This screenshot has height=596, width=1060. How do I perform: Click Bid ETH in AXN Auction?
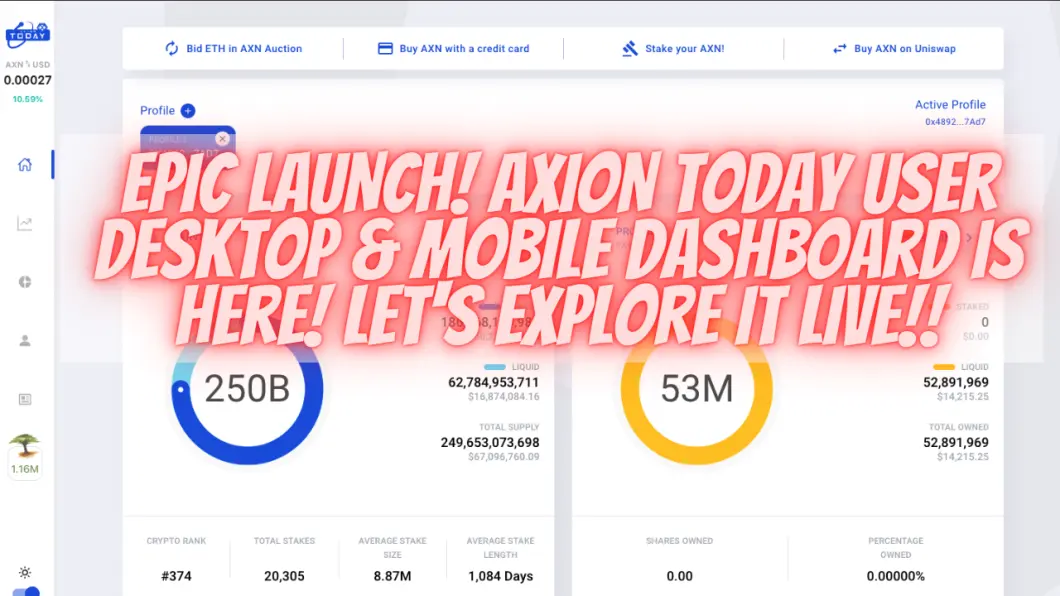[233, 49]
